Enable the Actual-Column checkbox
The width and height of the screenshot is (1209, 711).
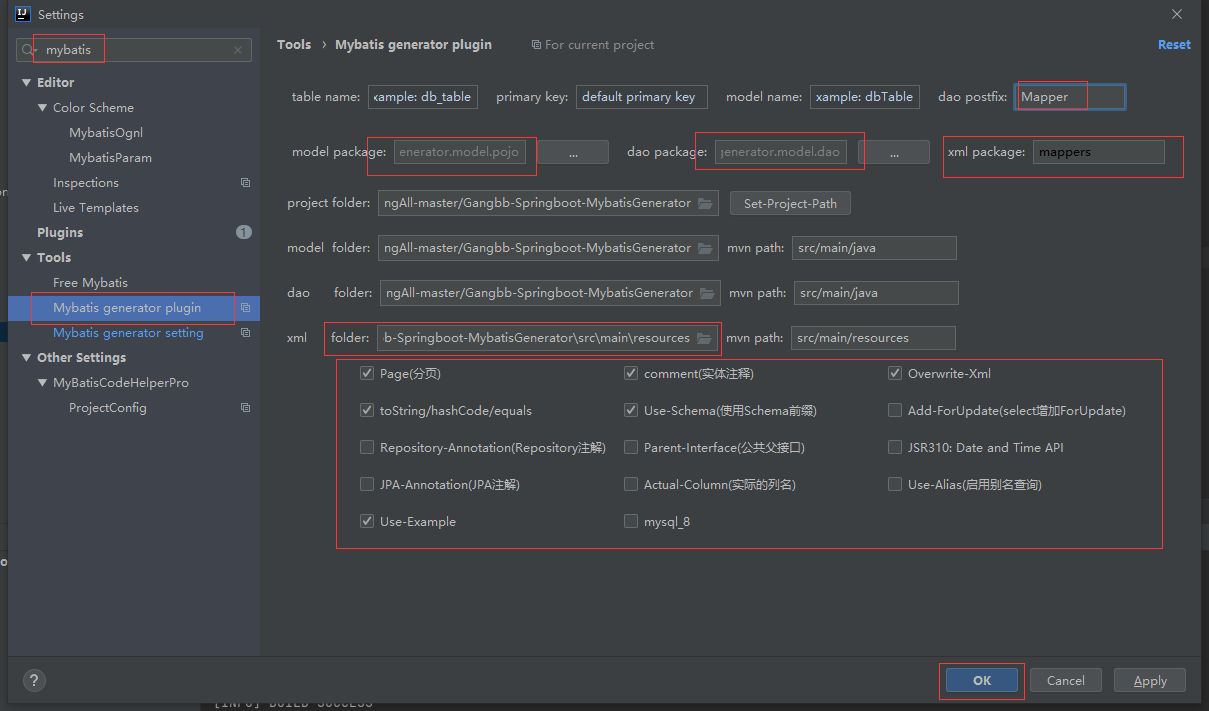click(631, 485)
